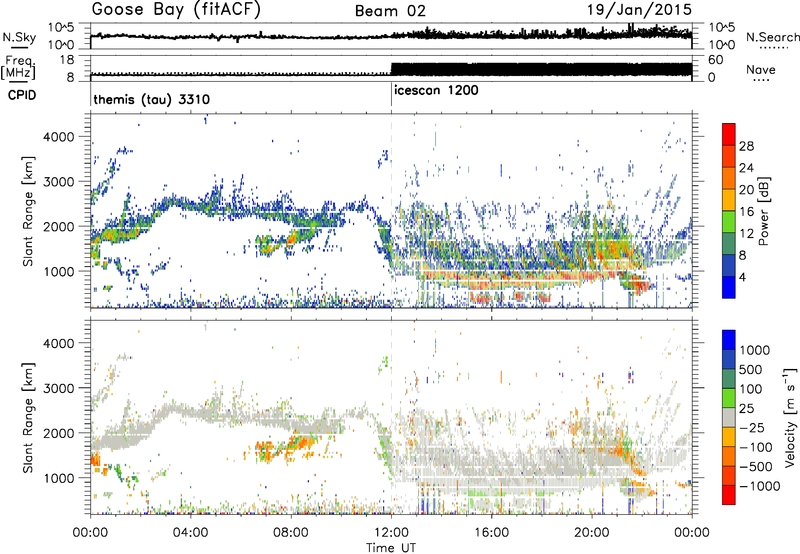
Task: Select the "24" power colorbar tick
Action: [x=746, y=168]
